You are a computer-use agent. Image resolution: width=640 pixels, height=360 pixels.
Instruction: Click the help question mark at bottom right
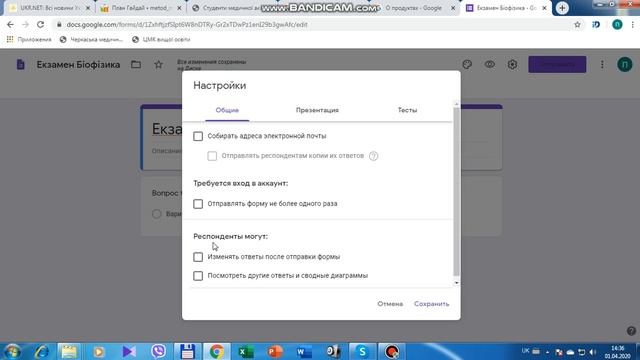pyautogui.click(x=631, y=331)
